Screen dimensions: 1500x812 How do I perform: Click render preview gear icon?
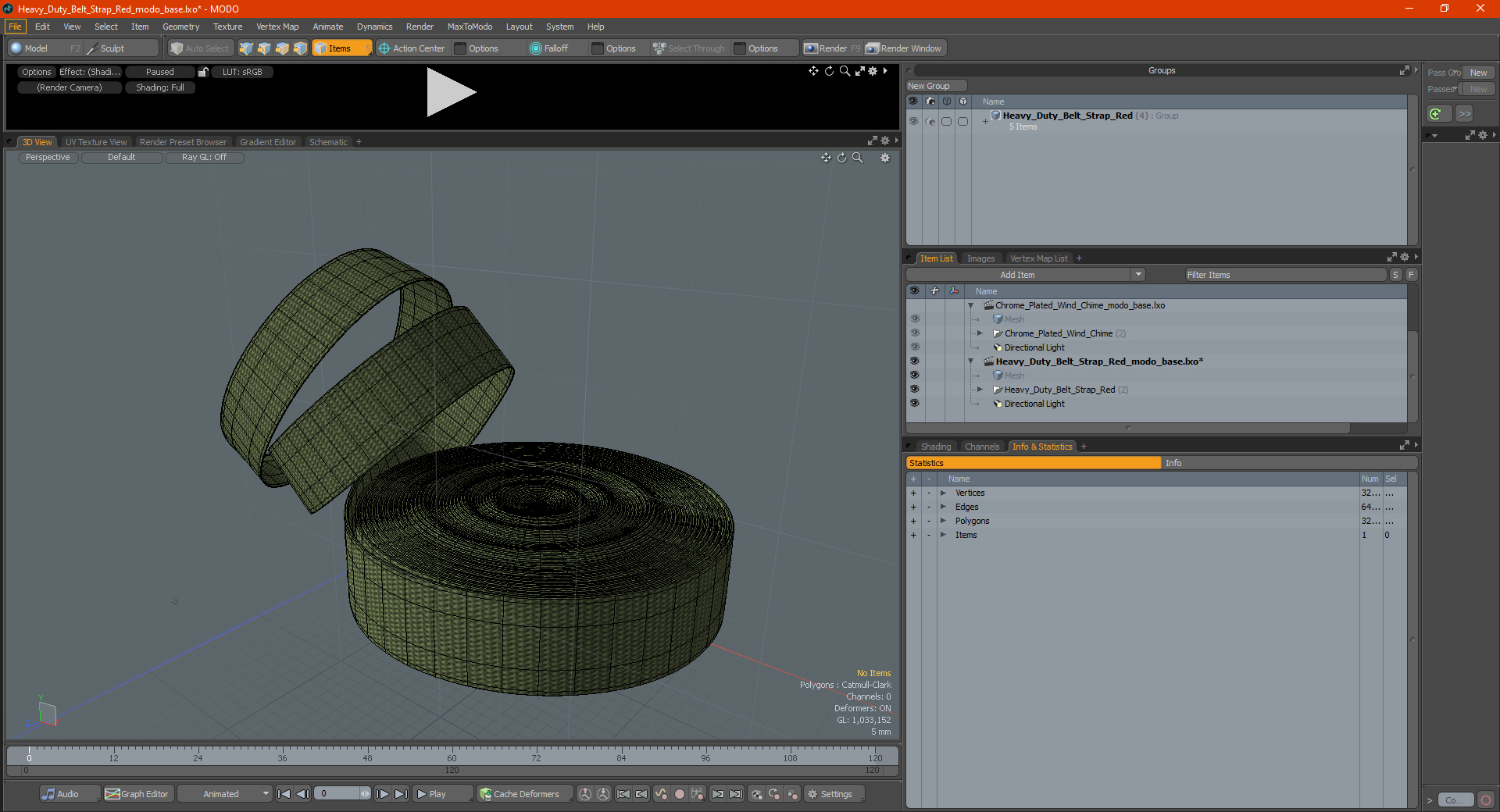[x=873, y=71]
